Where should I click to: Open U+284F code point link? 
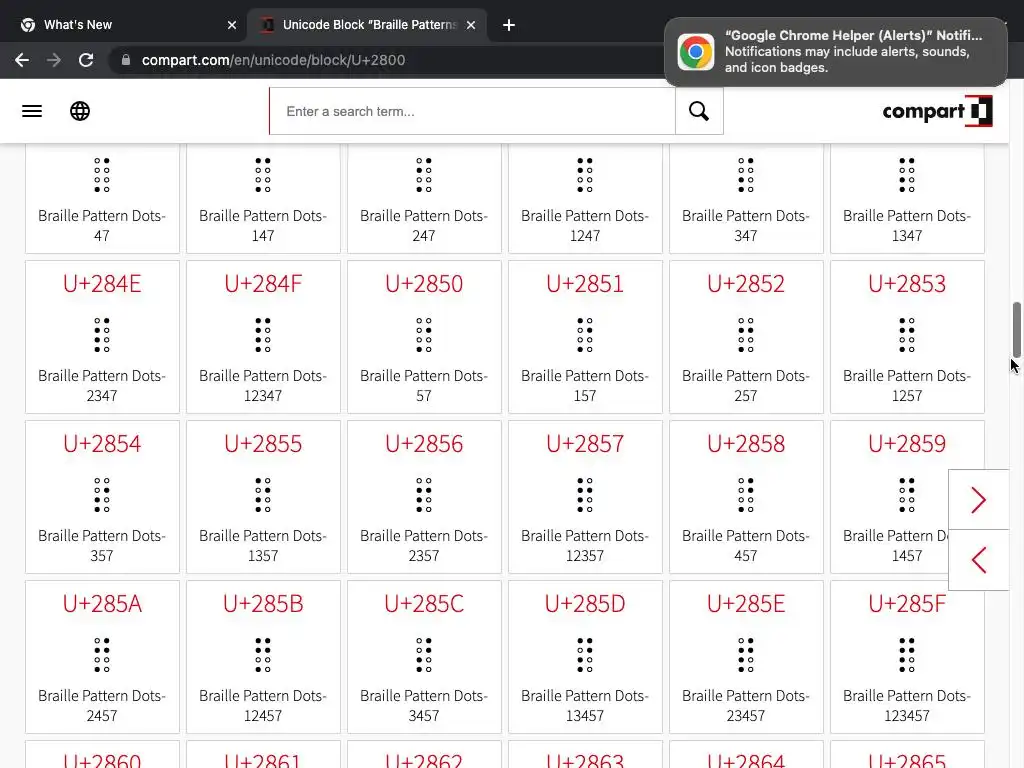click(x=263, y=284)
